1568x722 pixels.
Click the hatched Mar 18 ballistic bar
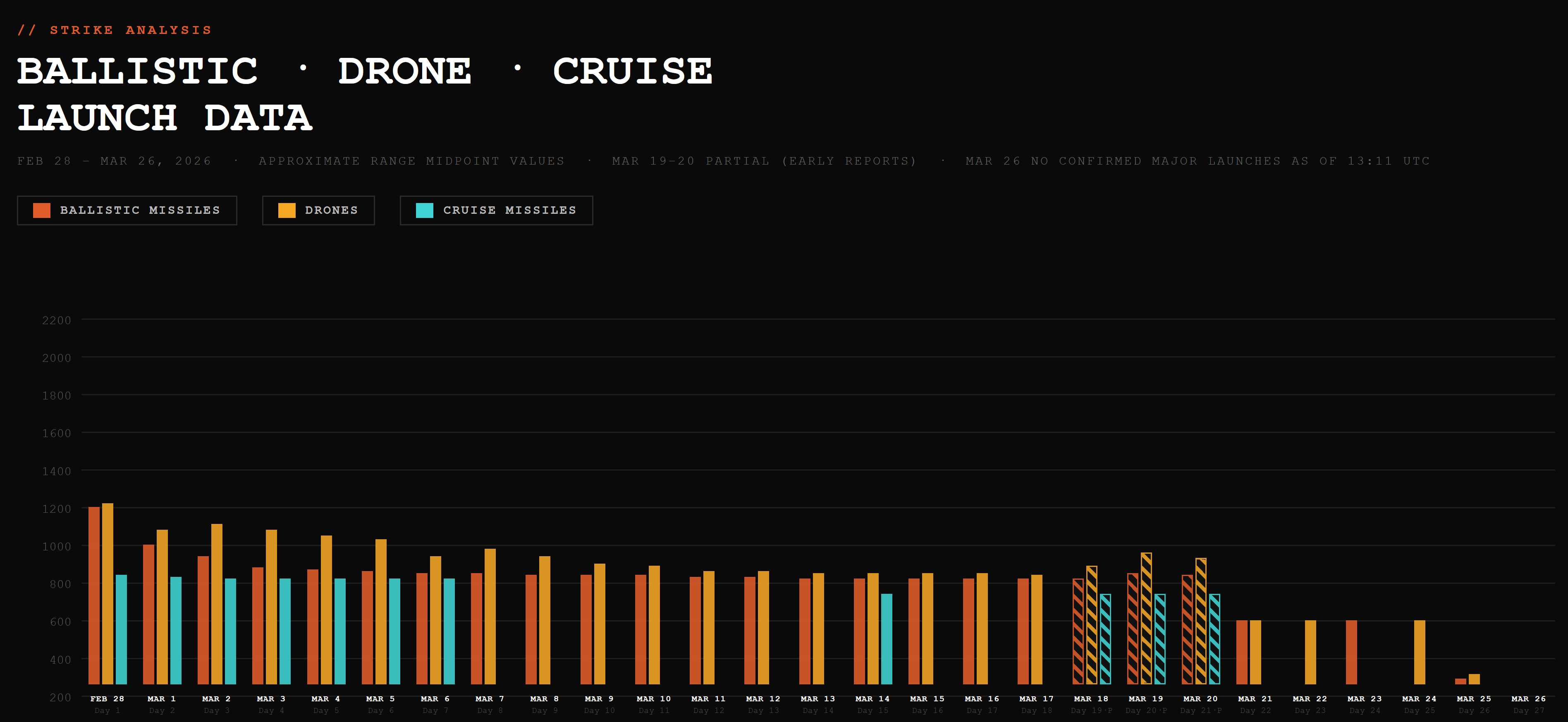click(1078, 631)
